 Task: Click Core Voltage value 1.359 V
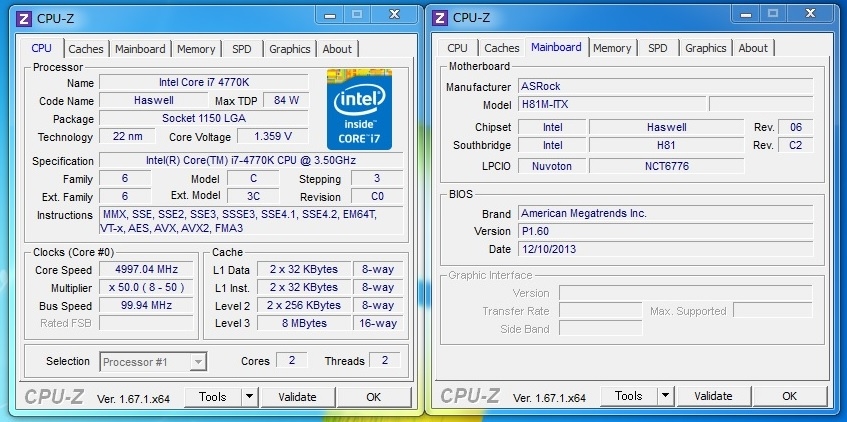(273, 136)
